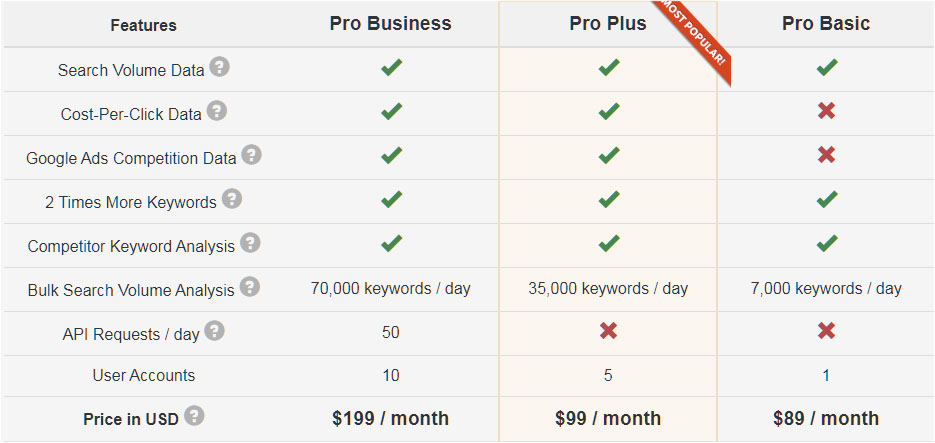Click red cross for Pro Plus API Requests

pos(608,332)
